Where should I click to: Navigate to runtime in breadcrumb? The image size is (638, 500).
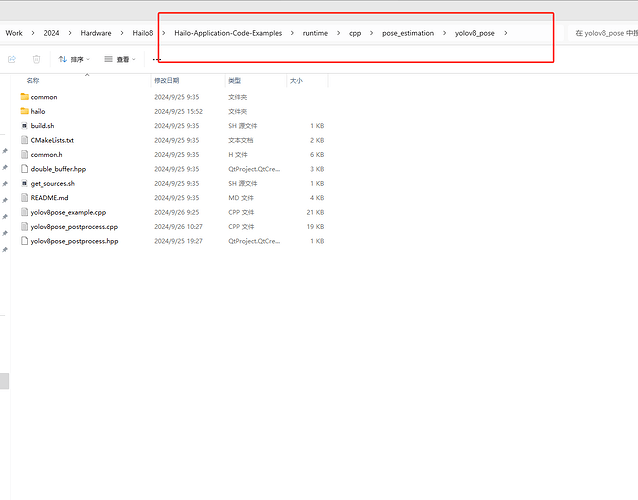coord(315,33)
